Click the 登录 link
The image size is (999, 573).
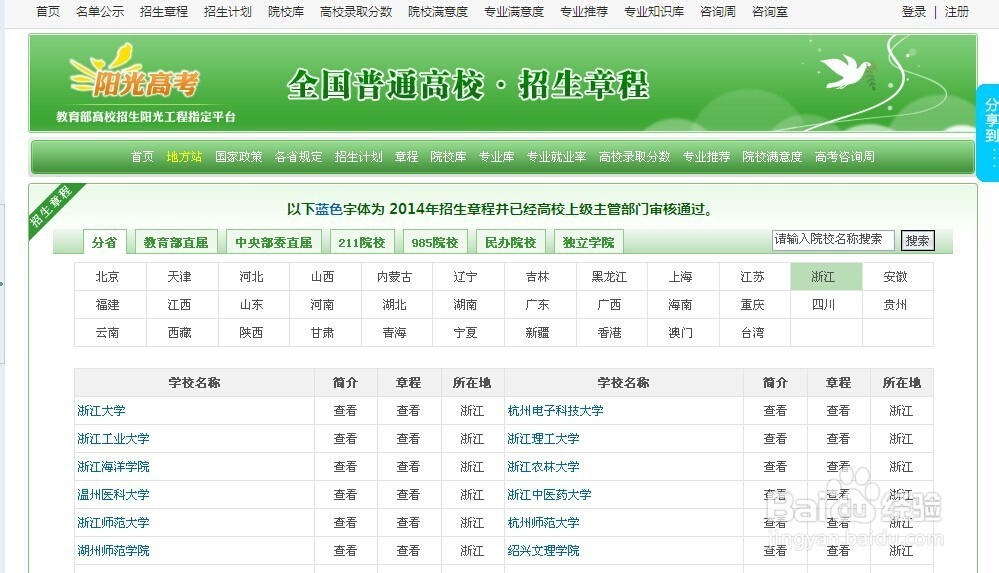pyautogui.click(x=914, y=11)
